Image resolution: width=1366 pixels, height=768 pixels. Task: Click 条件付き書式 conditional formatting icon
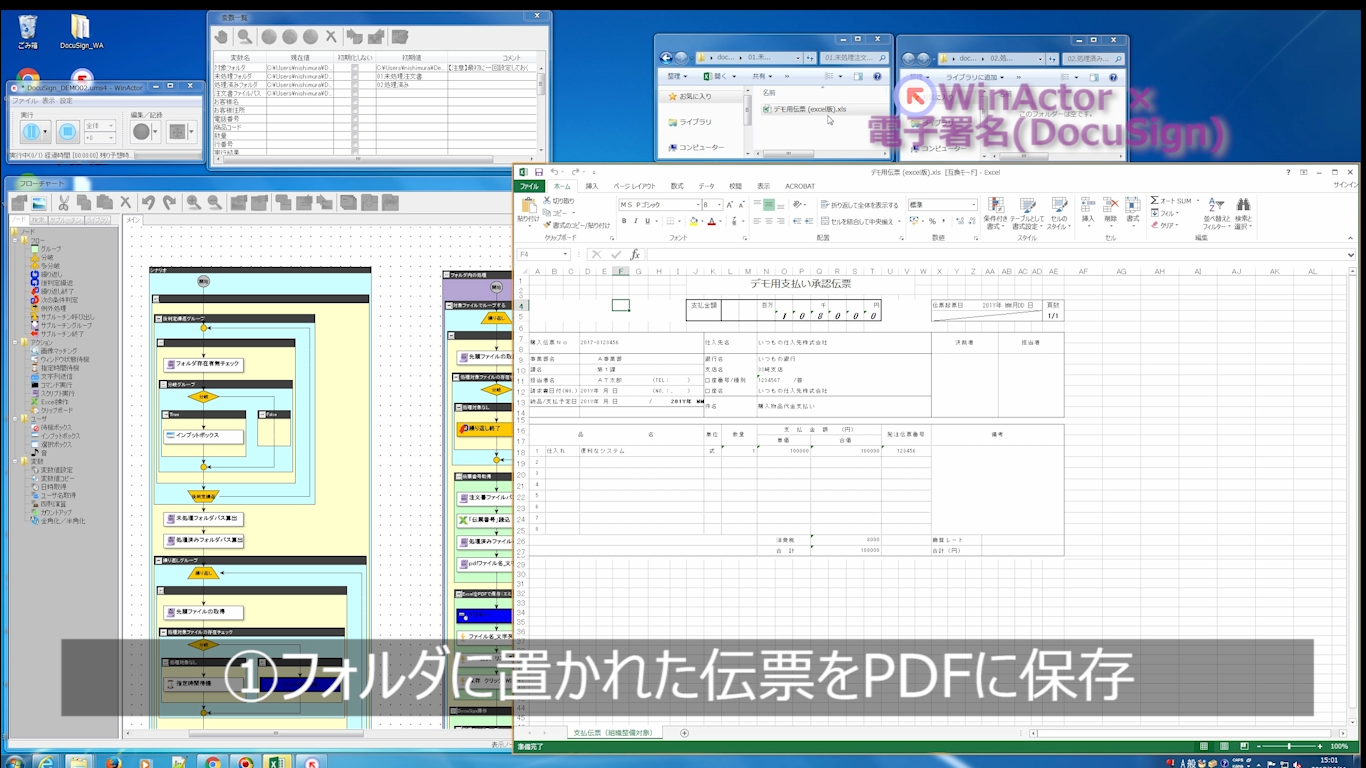click(994, 211)
